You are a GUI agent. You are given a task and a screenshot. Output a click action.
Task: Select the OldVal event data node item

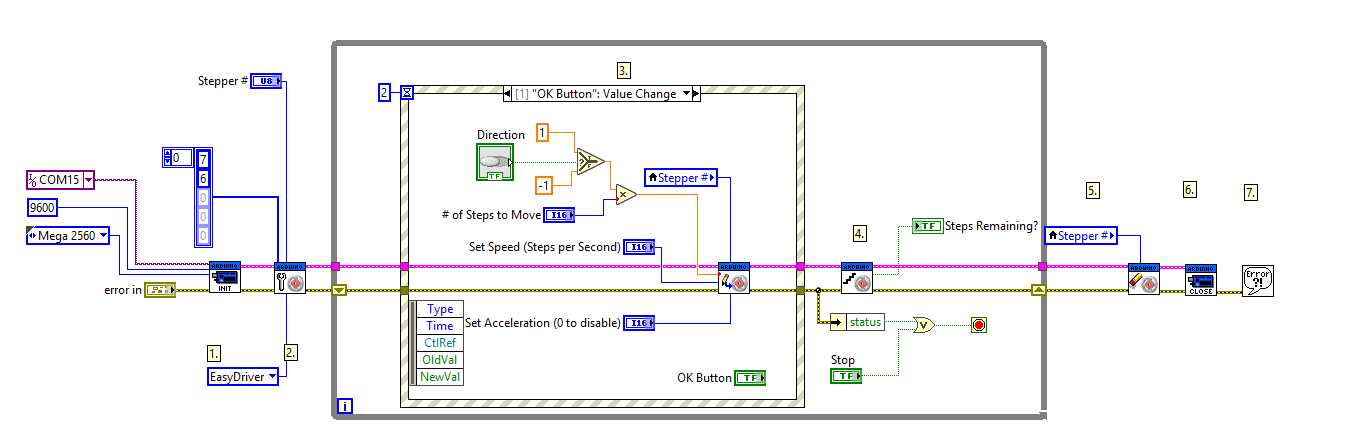coord(440,359)
